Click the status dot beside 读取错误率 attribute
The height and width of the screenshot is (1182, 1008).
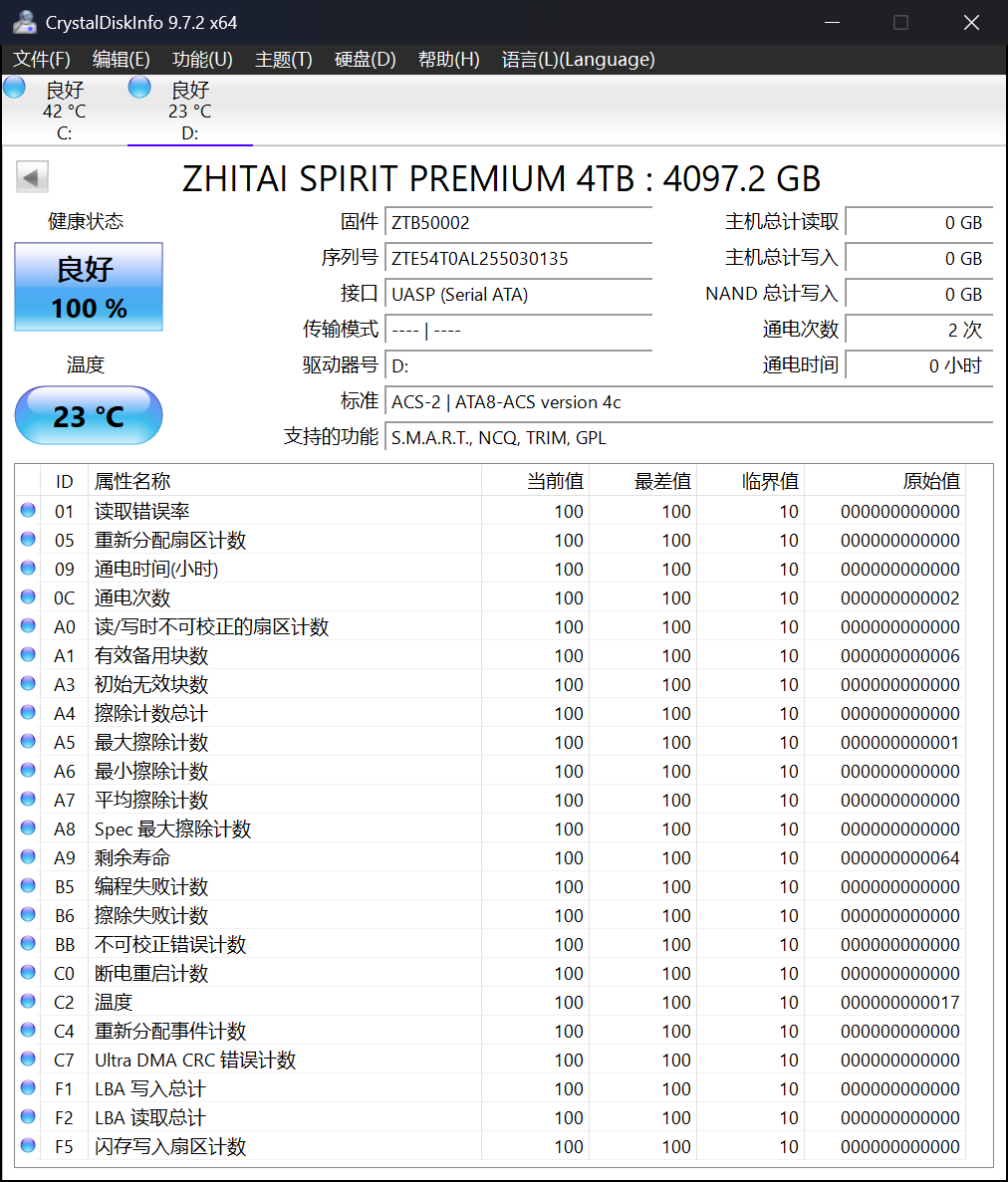(x=28, y=510)
